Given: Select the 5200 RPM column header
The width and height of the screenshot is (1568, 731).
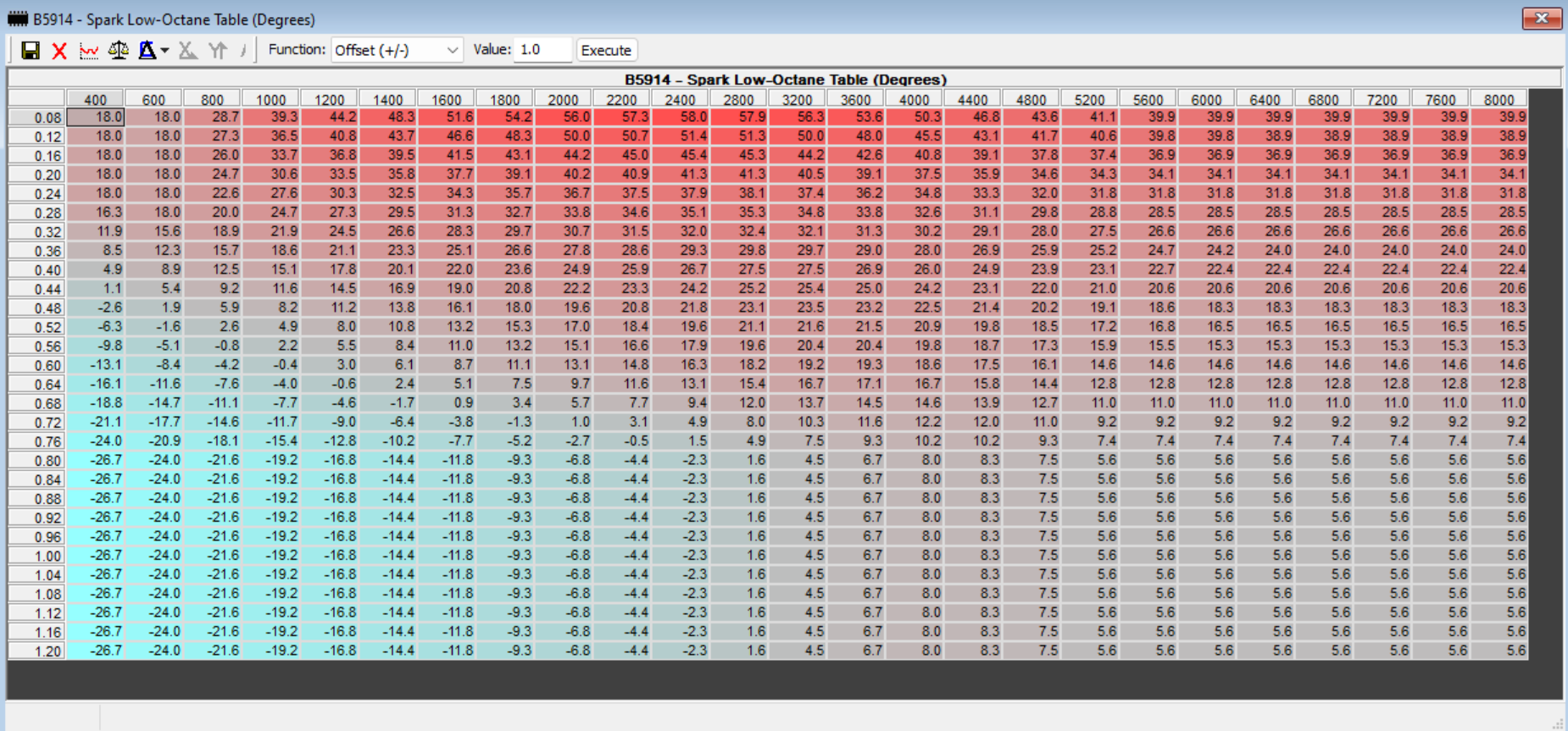Looking at the screenshot, I should (x=1089, y=99).
